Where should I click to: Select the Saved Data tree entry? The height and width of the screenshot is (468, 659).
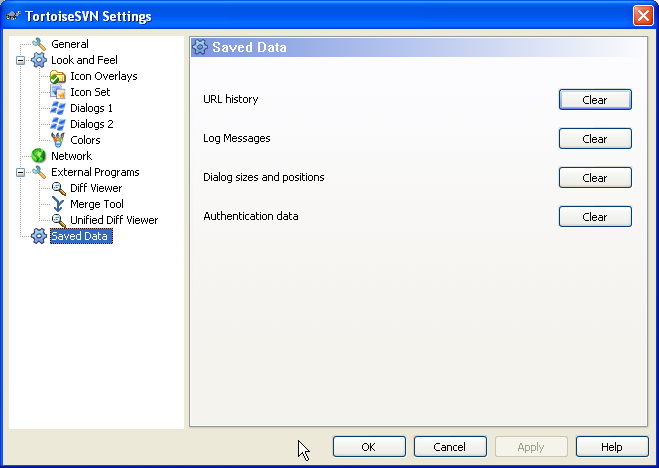pos(80,236)
